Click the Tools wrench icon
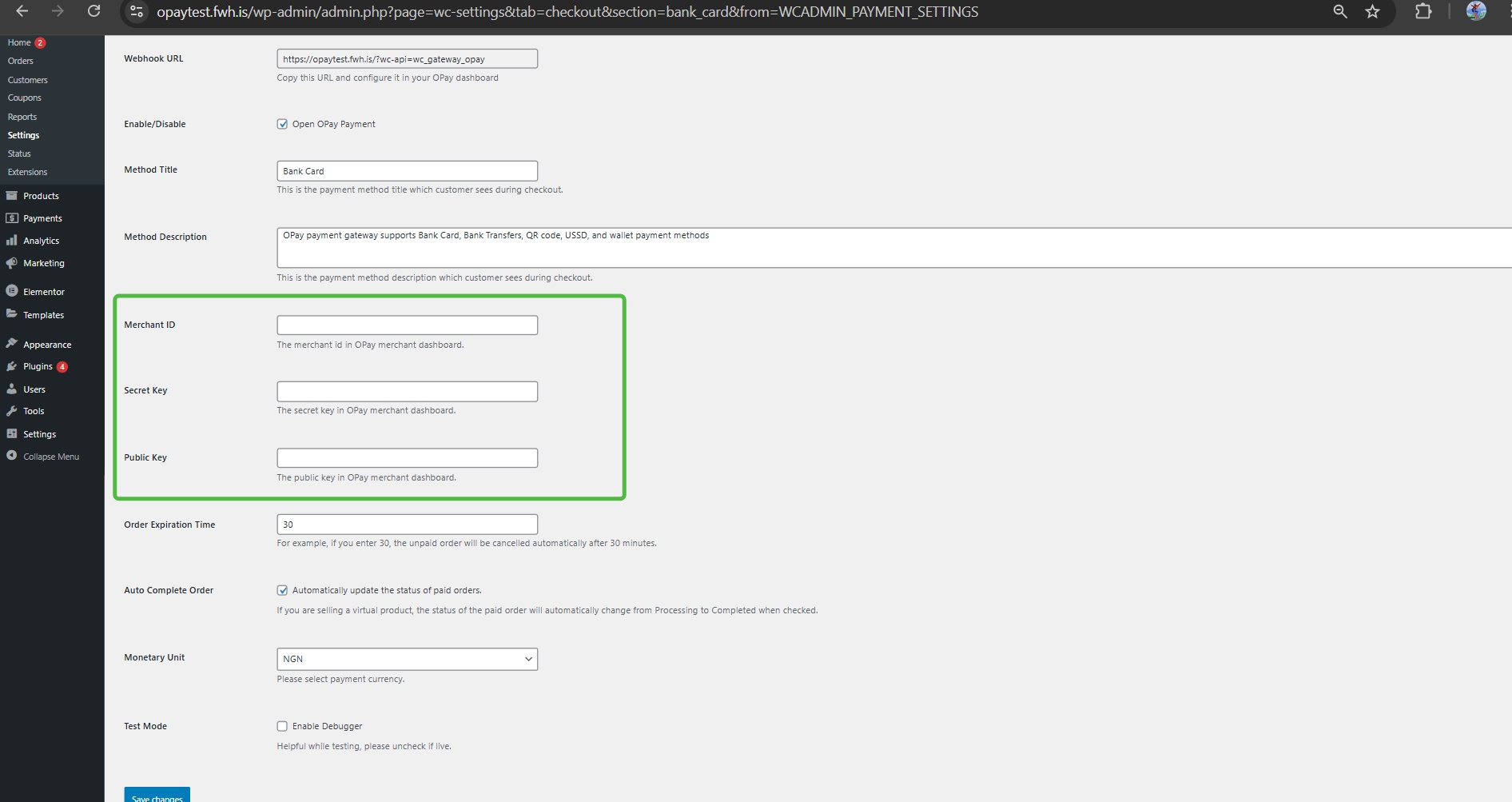1512x802 pixels. [12, 410]
